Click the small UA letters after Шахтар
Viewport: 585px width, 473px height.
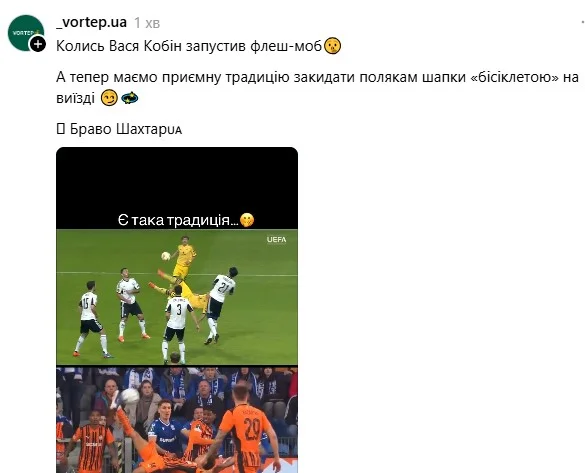(x=177, y=131)
